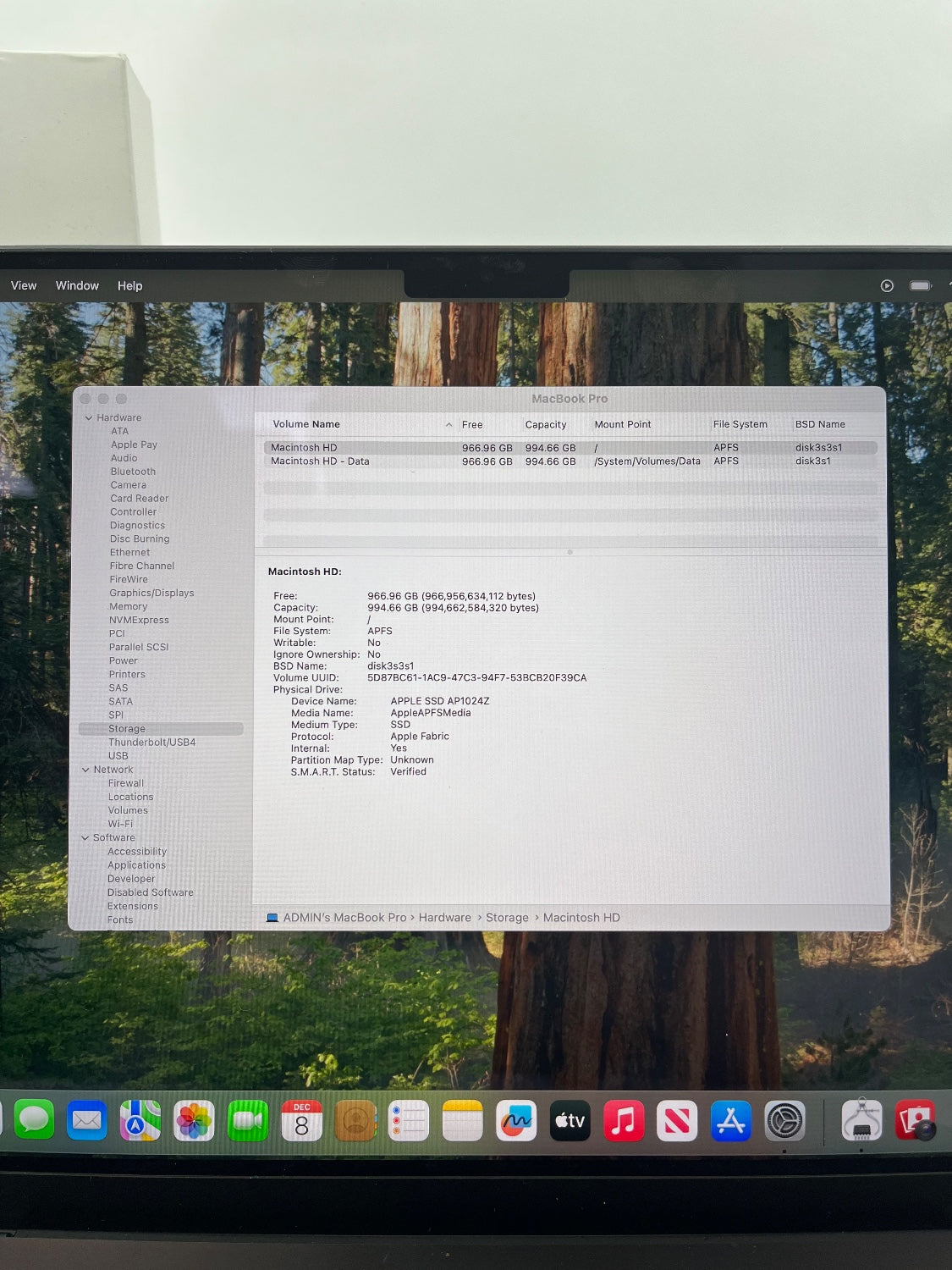
Task: Select Graphics/Displays in the Hardware list
Action: pos(151,594)
